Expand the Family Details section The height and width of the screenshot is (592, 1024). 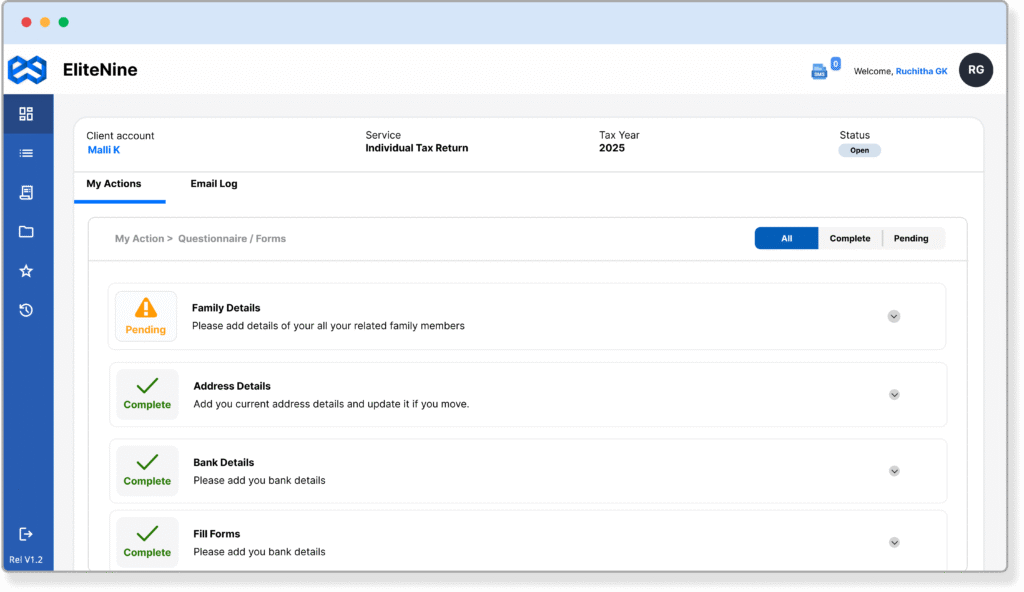(894, 316)
